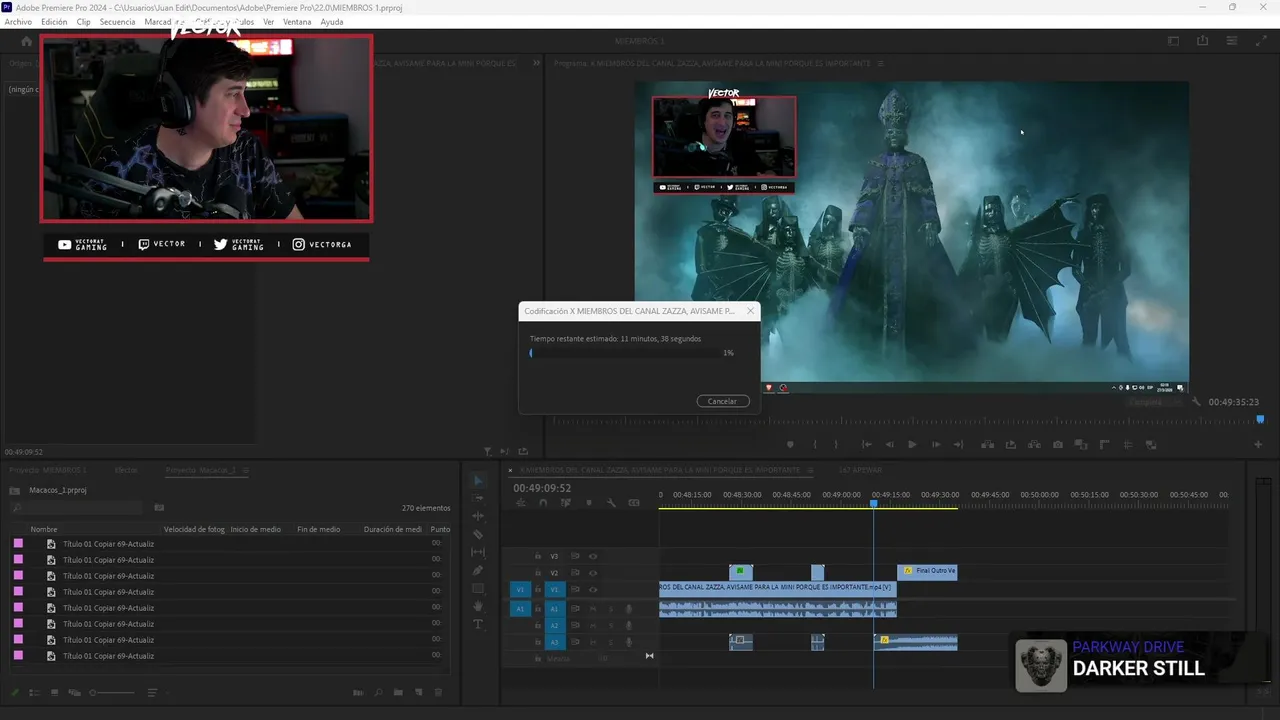Screen dimensions: 1280x720
Task: Click the New Item icon in Project panel
Action: click(x=418, y=692)
